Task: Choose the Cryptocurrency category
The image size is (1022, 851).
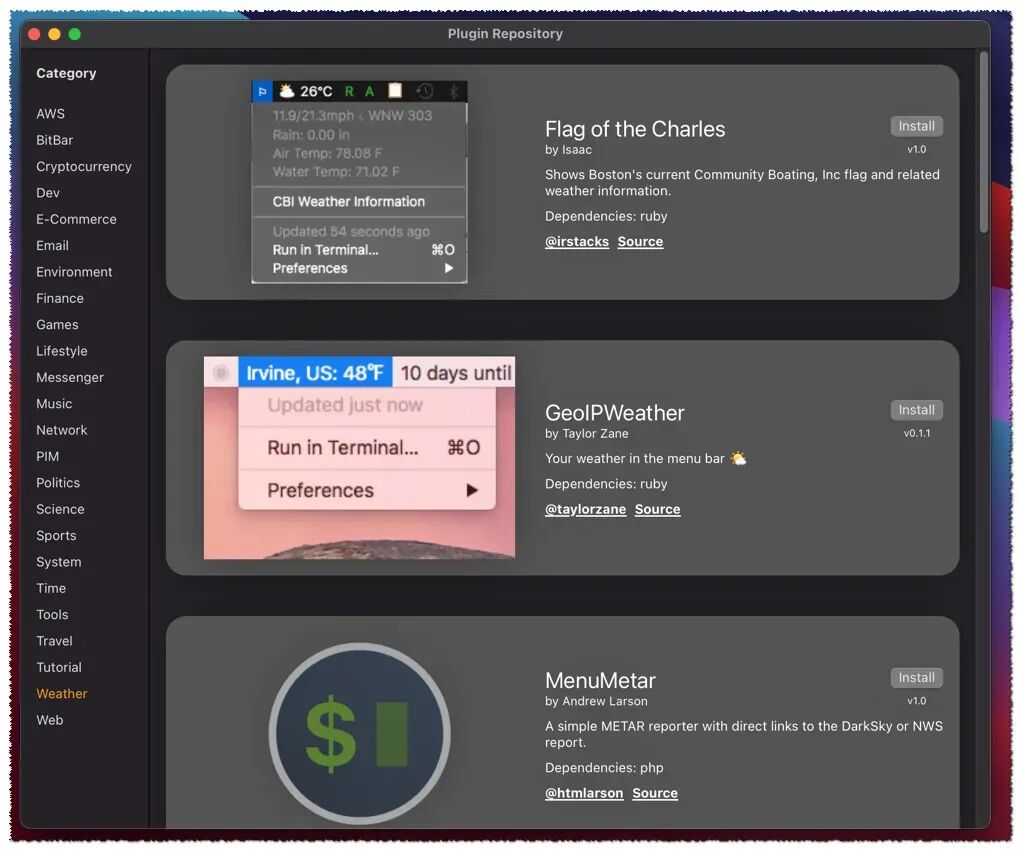Action: [x=83, y=166]
